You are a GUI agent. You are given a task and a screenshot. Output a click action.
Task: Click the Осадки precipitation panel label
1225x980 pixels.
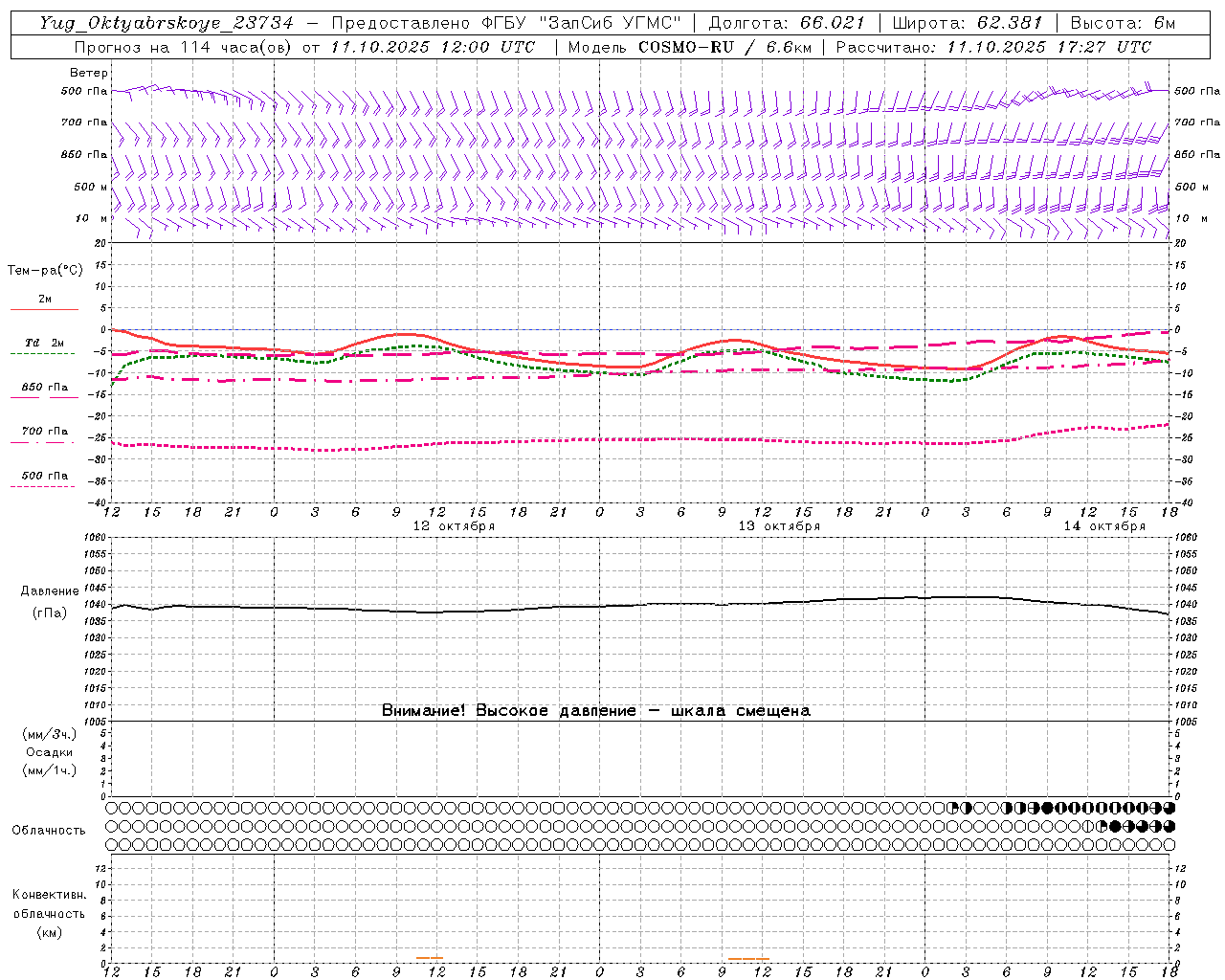coord(49,752)
